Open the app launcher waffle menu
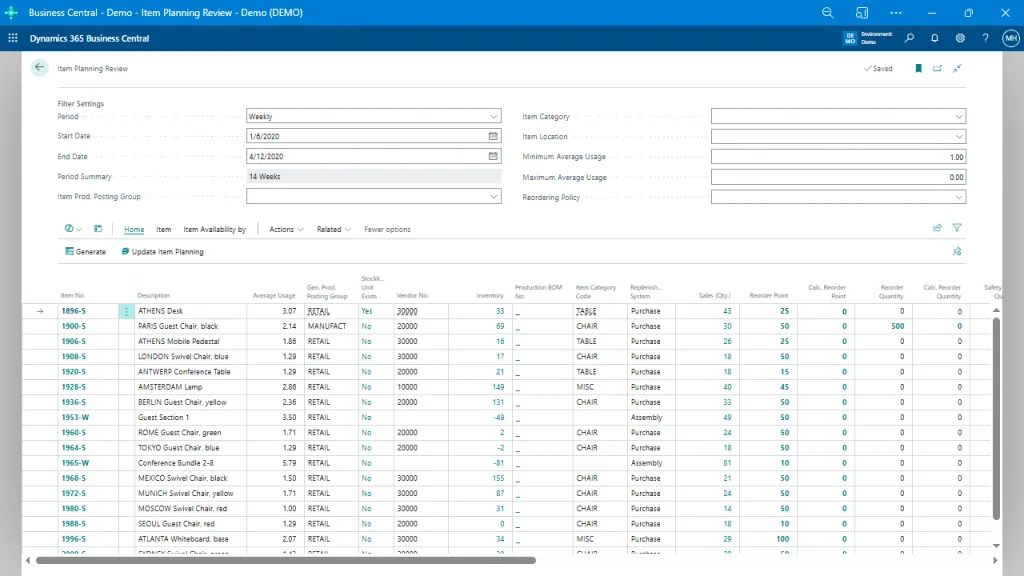Viewport: 1024px width, 576px height. [x=12, y=37]
